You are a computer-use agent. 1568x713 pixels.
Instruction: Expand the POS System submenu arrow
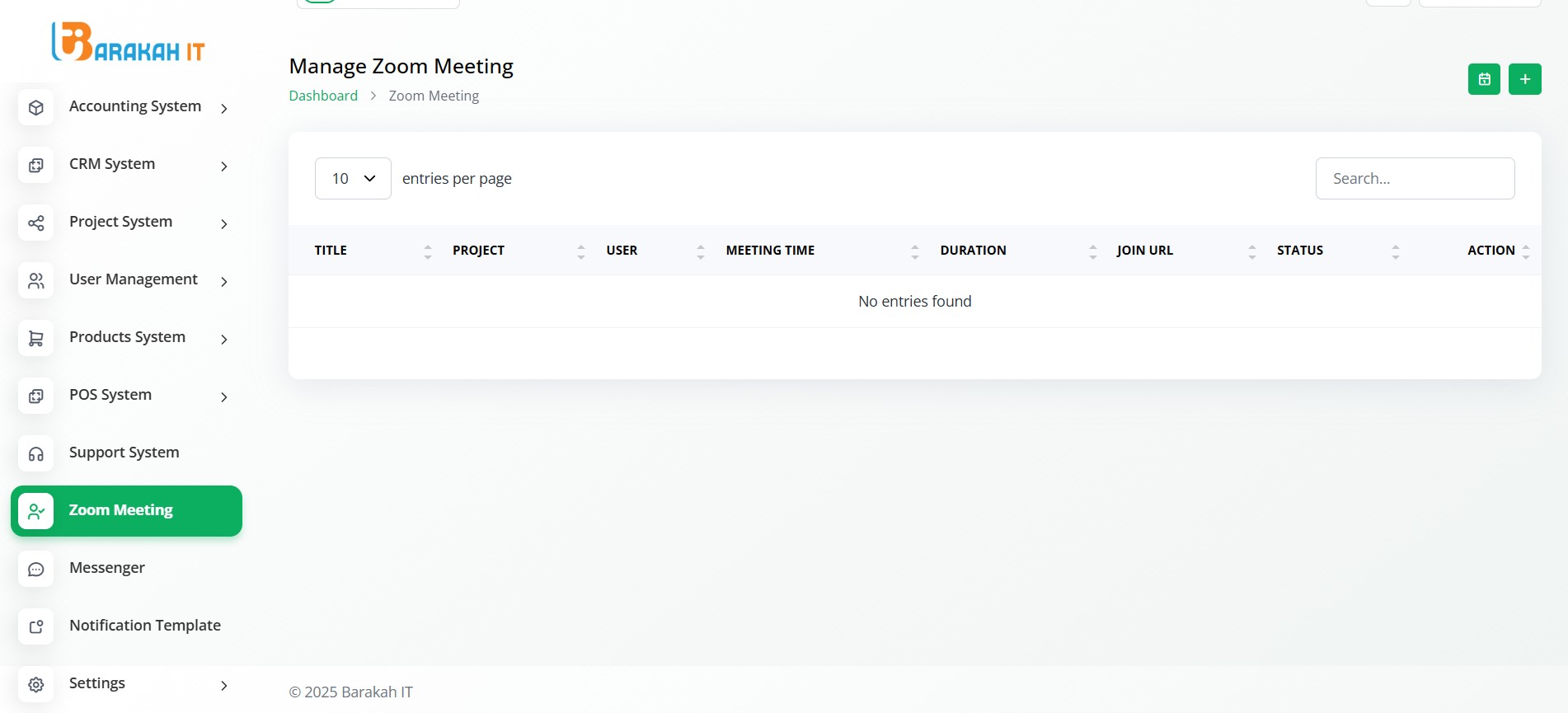(x=223, y=396)
